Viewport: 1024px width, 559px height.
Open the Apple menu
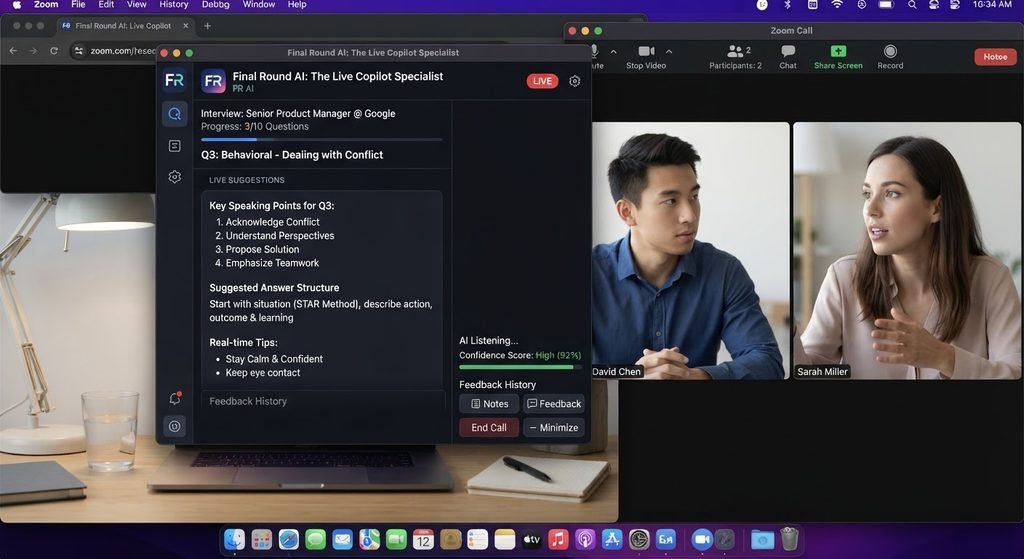click(x=17, y=5)
